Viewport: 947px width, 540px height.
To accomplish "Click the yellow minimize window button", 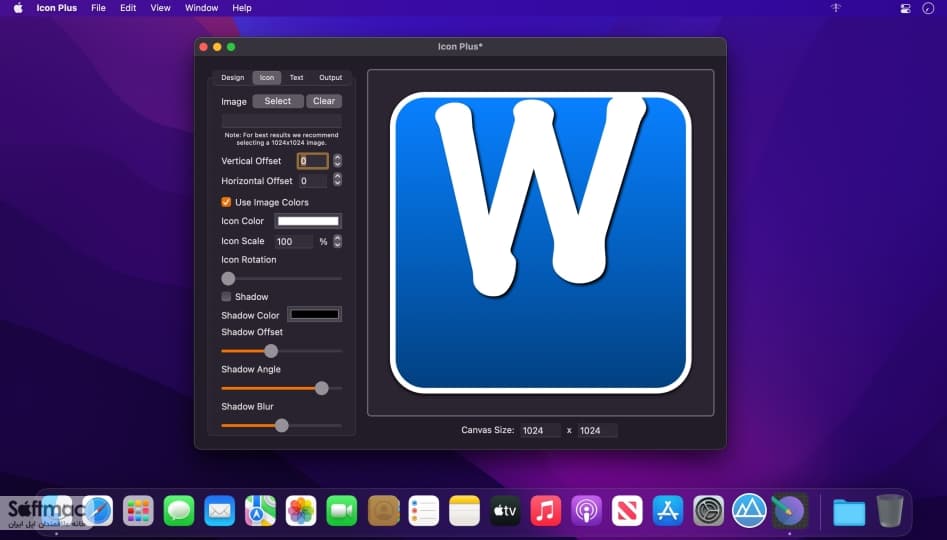I will [217, 47].
